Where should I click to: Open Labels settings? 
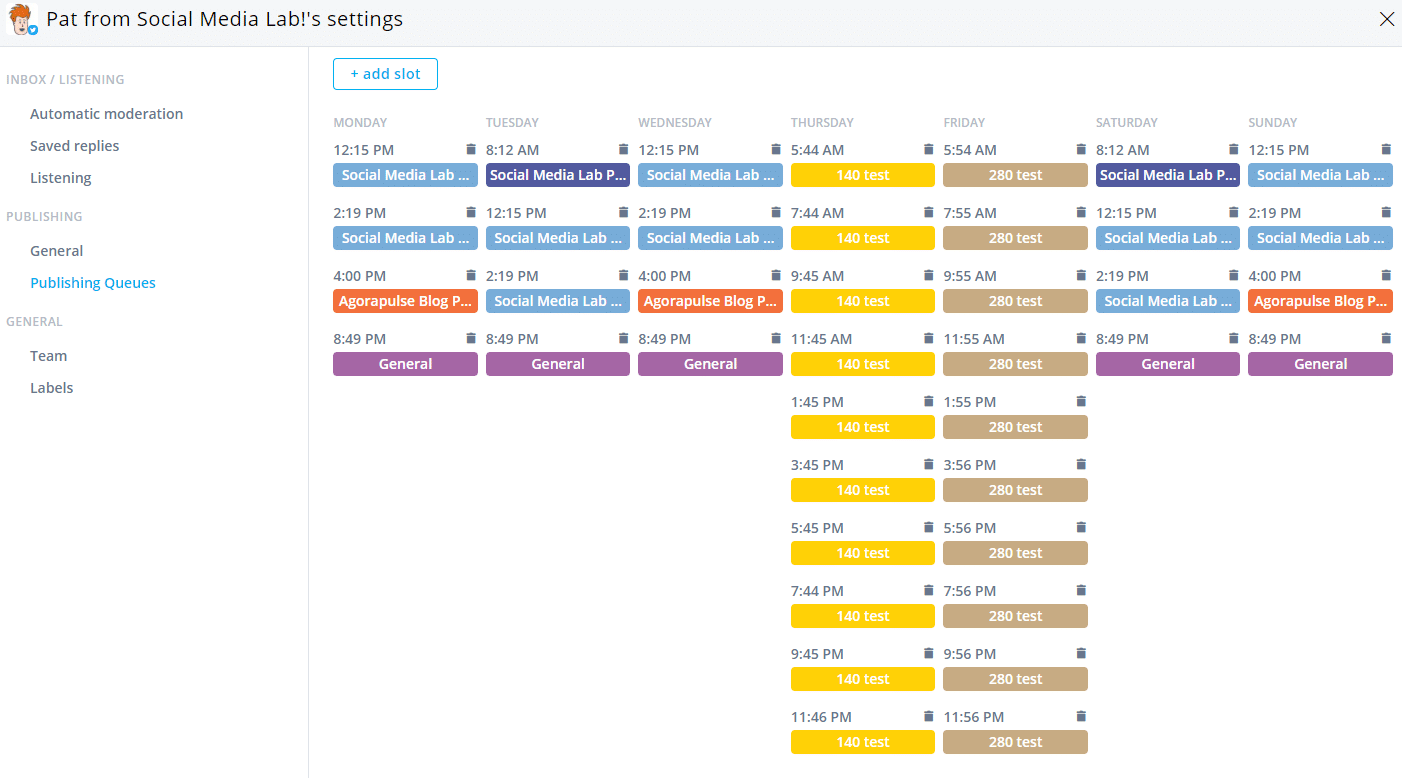pos(52,388)
